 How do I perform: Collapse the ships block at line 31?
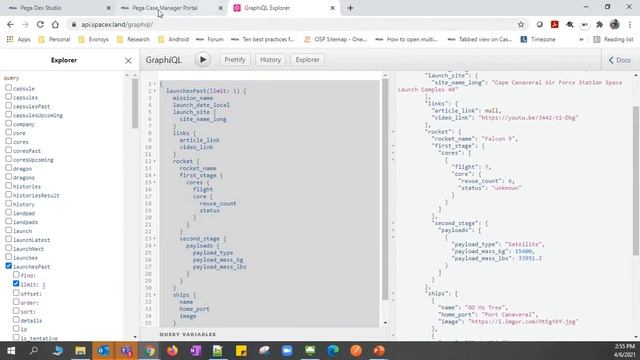[x=155, y=295]
